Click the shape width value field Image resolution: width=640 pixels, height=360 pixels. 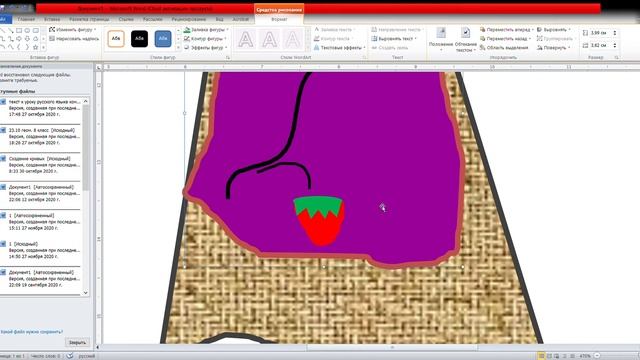(x=599, y=45)
